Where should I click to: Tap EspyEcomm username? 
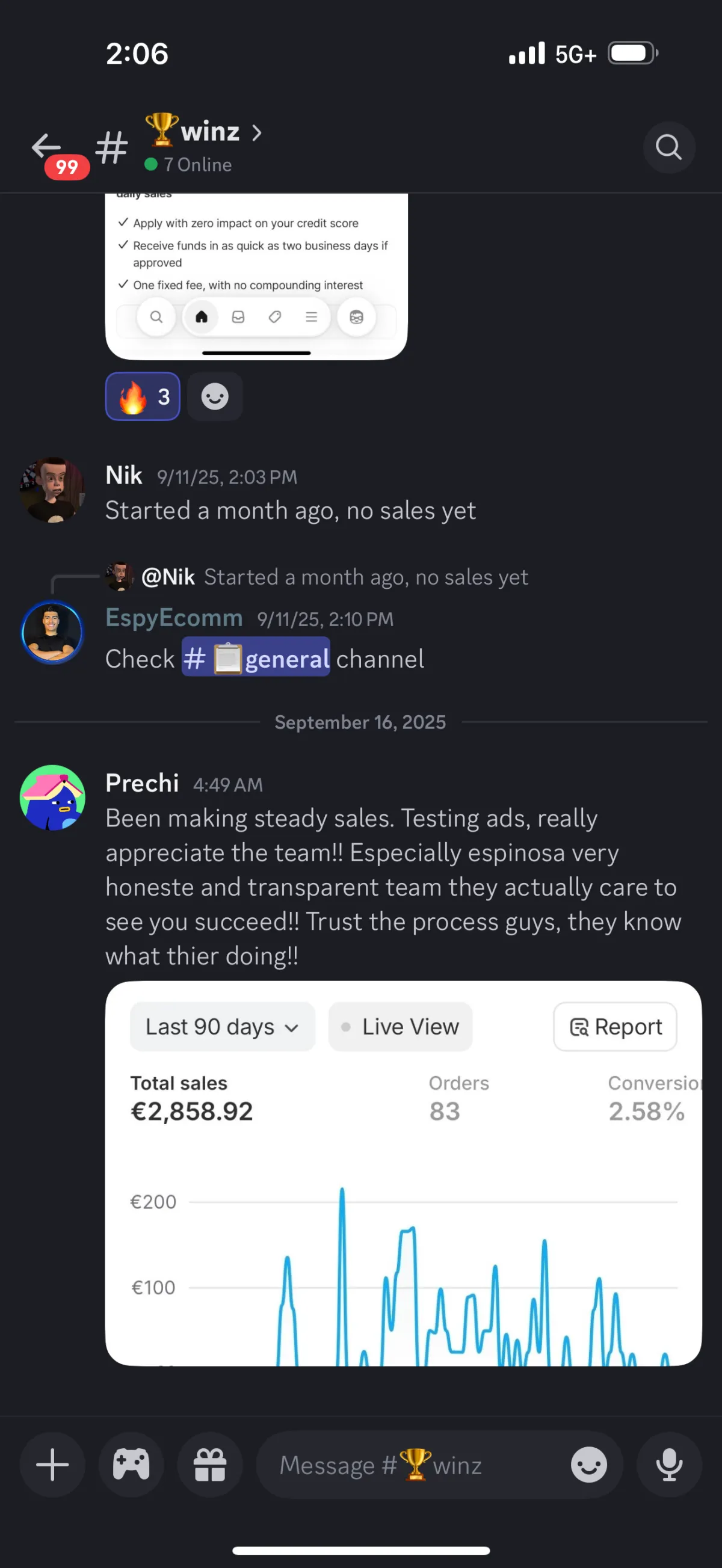[174, 618]
